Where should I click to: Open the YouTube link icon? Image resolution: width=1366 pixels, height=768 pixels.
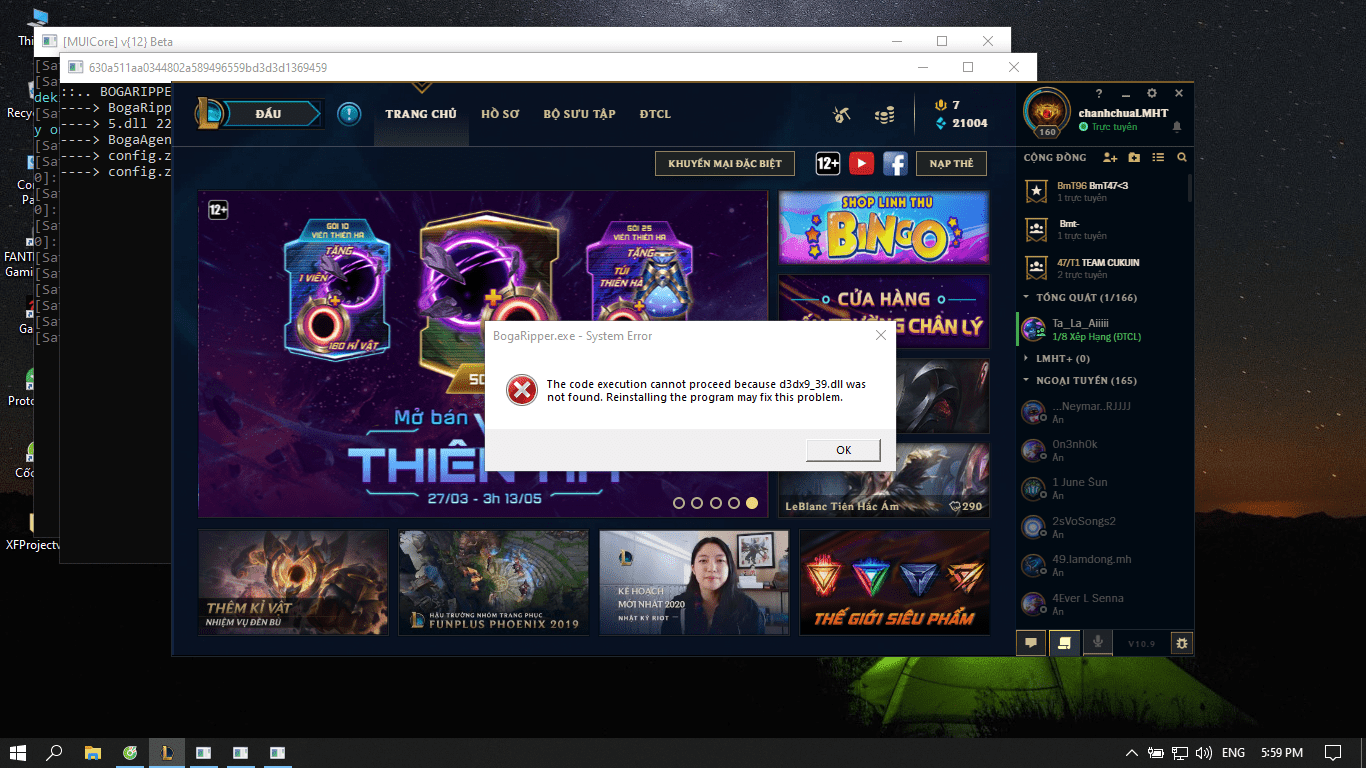click(x=861, y=163)
